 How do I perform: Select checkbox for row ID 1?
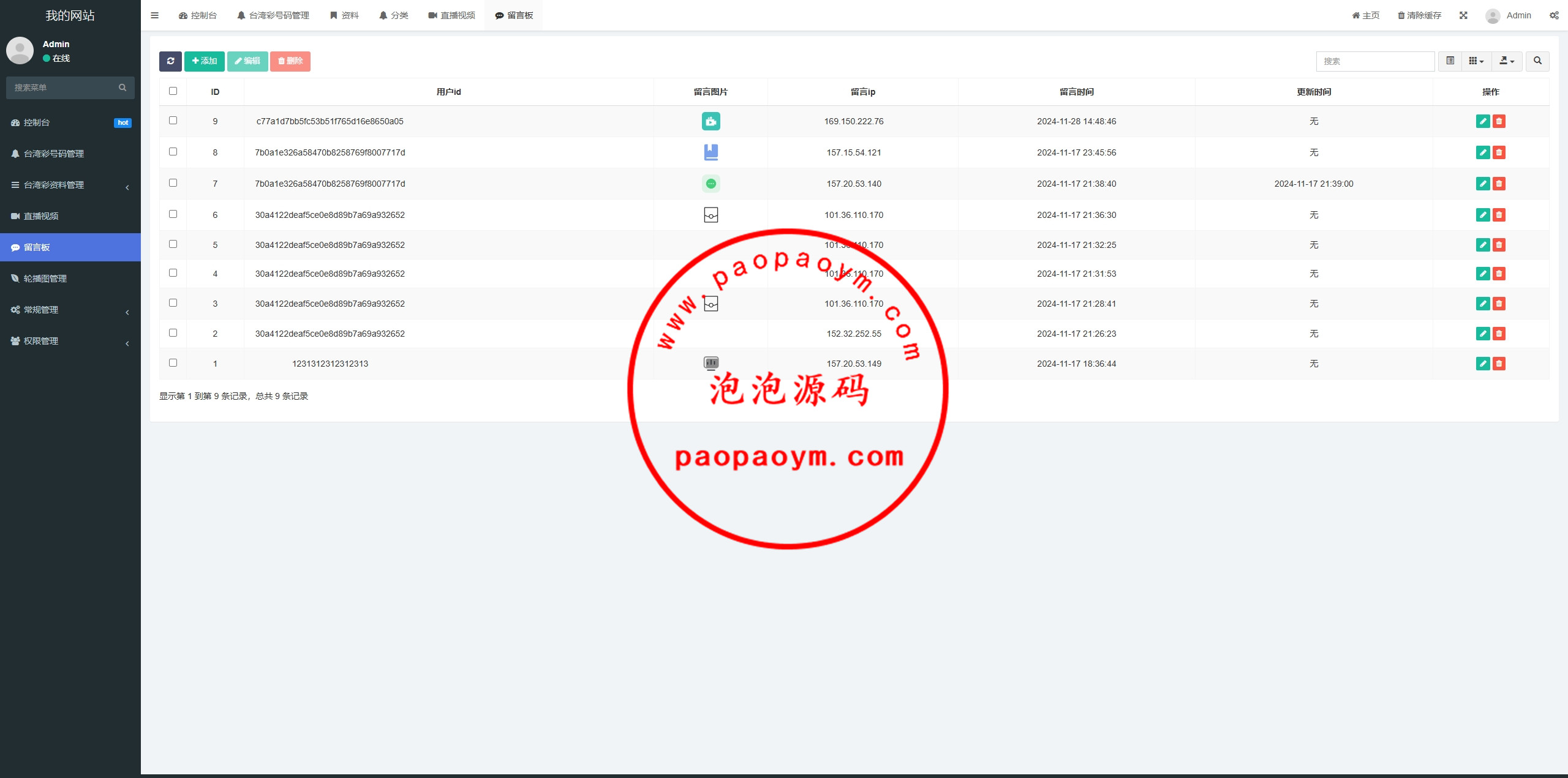click(x=173, y=363)
